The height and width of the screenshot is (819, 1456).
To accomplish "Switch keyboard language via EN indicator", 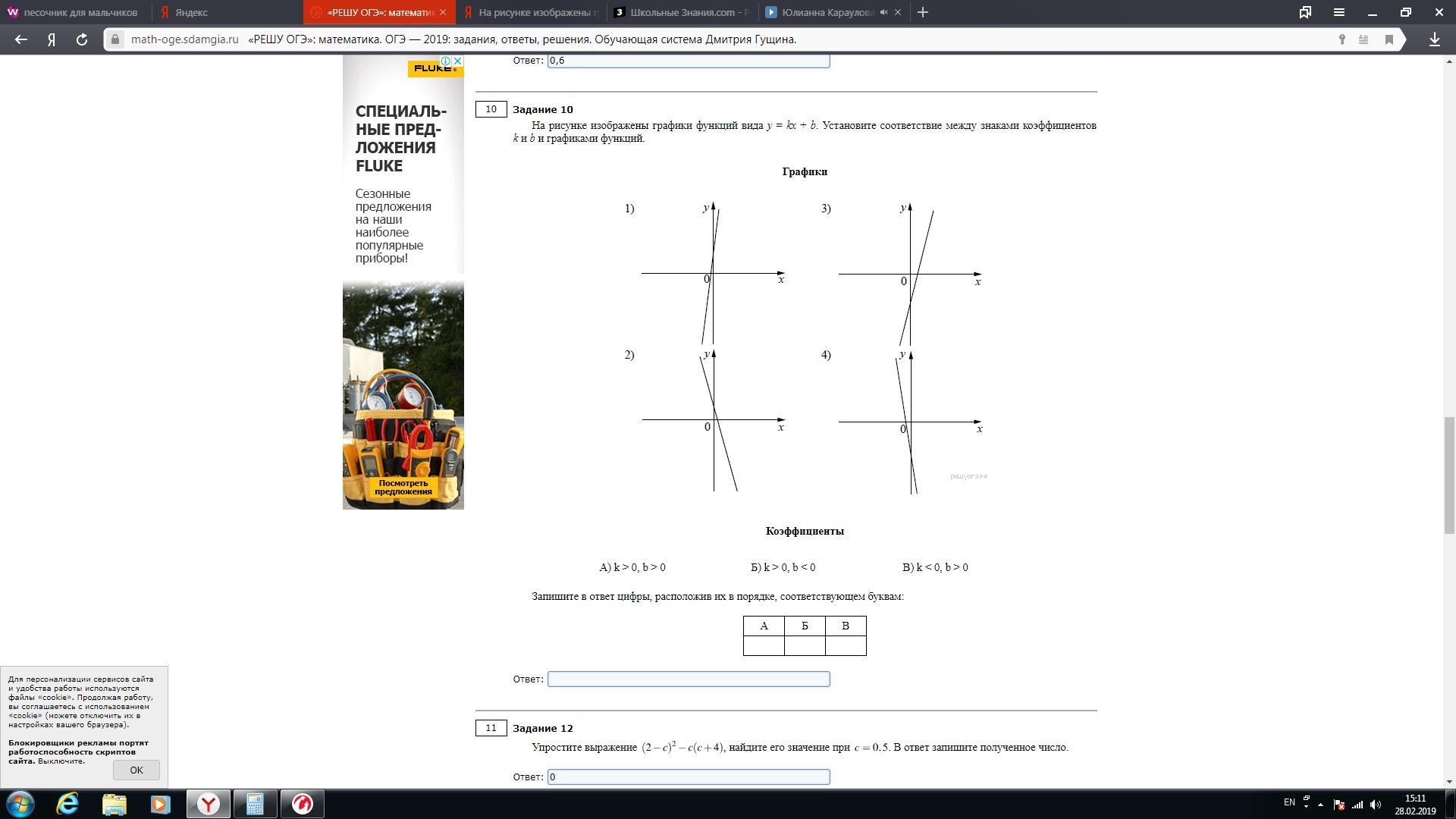I will point(1289,802).
